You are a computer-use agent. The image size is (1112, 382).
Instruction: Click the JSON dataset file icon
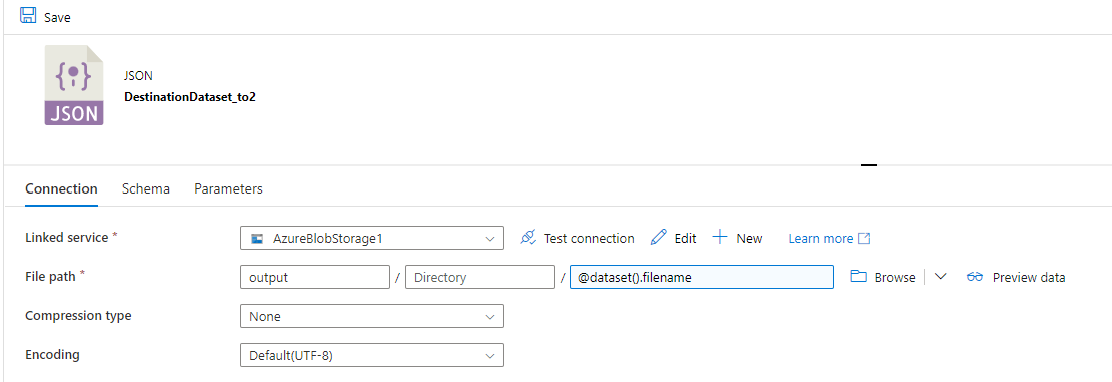point(74,86)
